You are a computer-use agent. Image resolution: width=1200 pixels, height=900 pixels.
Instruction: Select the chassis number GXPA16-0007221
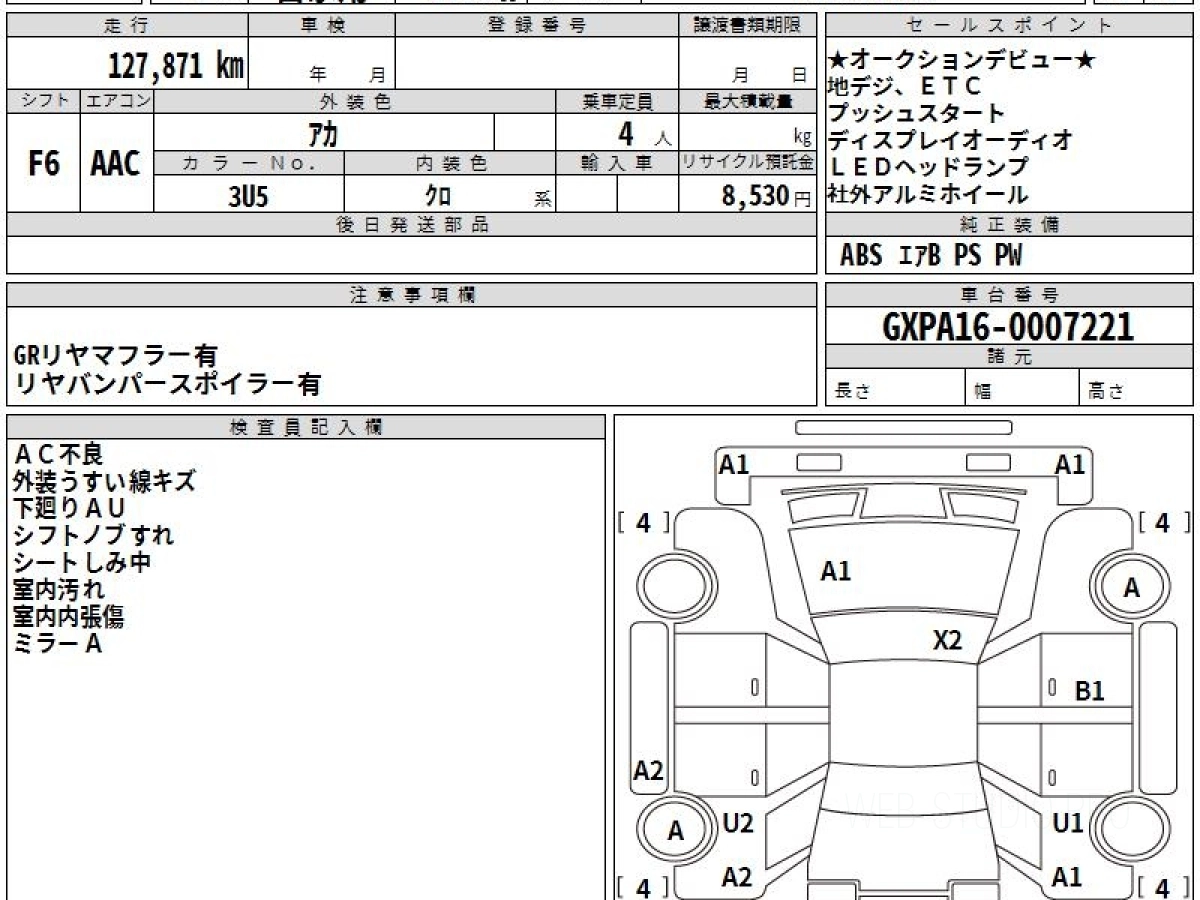point(1008,326)
